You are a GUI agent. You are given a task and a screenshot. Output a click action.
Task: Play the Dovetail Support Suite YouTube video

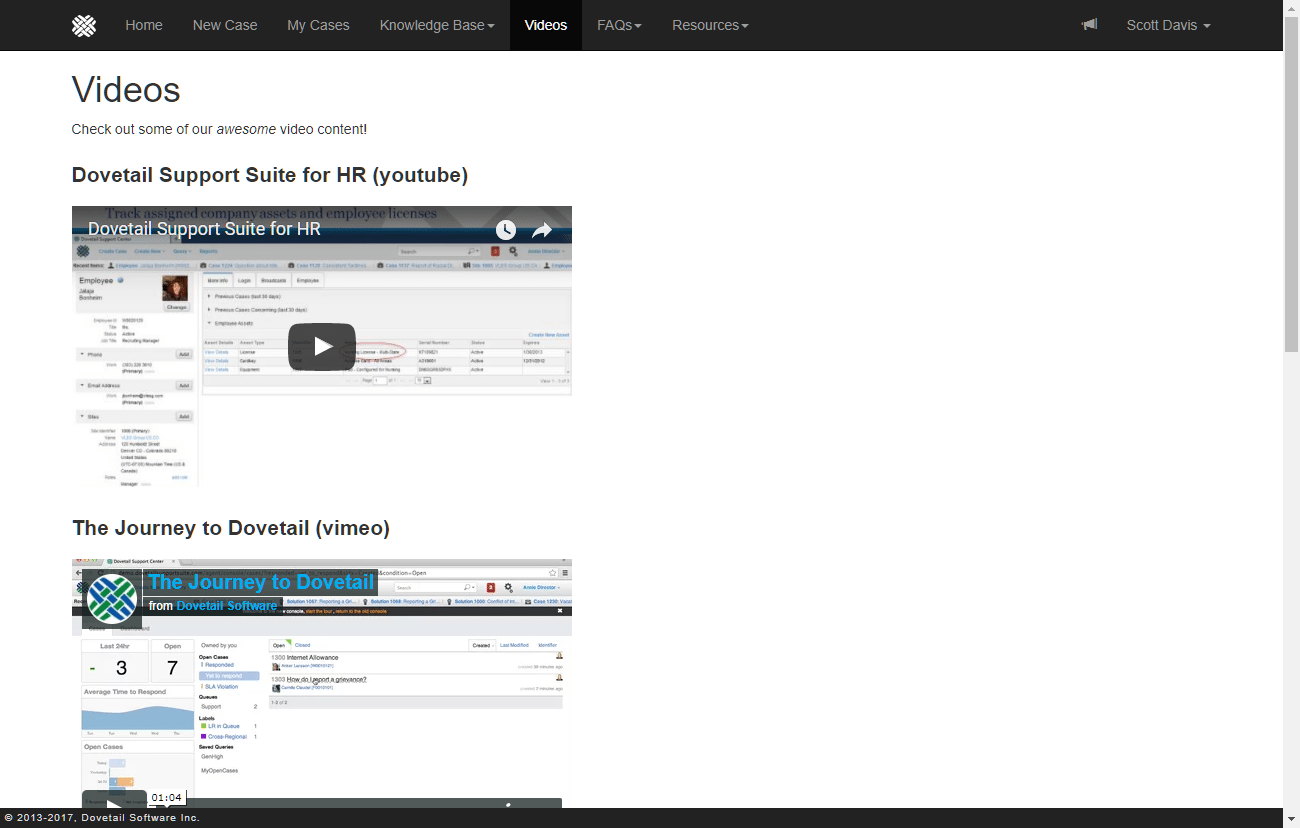point(322,347)
